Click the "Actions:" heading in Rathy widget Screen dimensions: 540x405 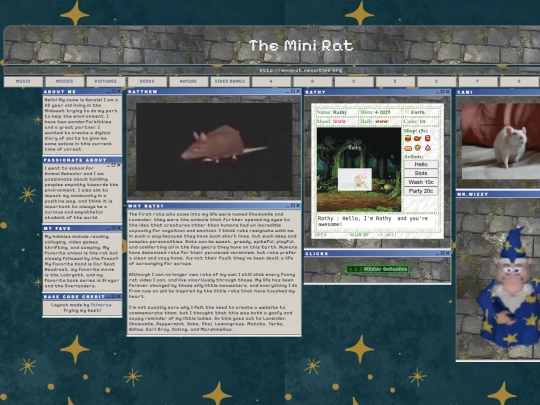(x=414, y=157)
